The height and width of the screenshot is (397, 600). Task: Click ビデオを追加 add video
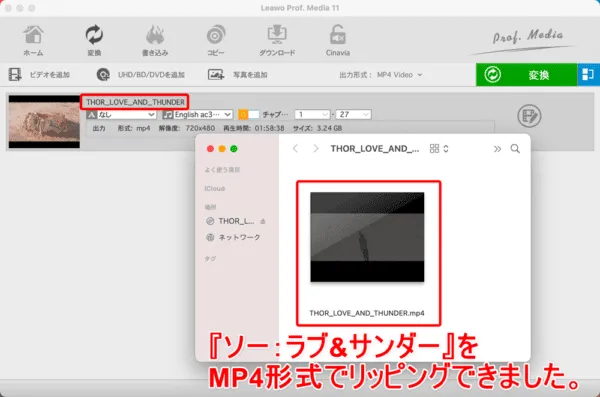(39, 75)
